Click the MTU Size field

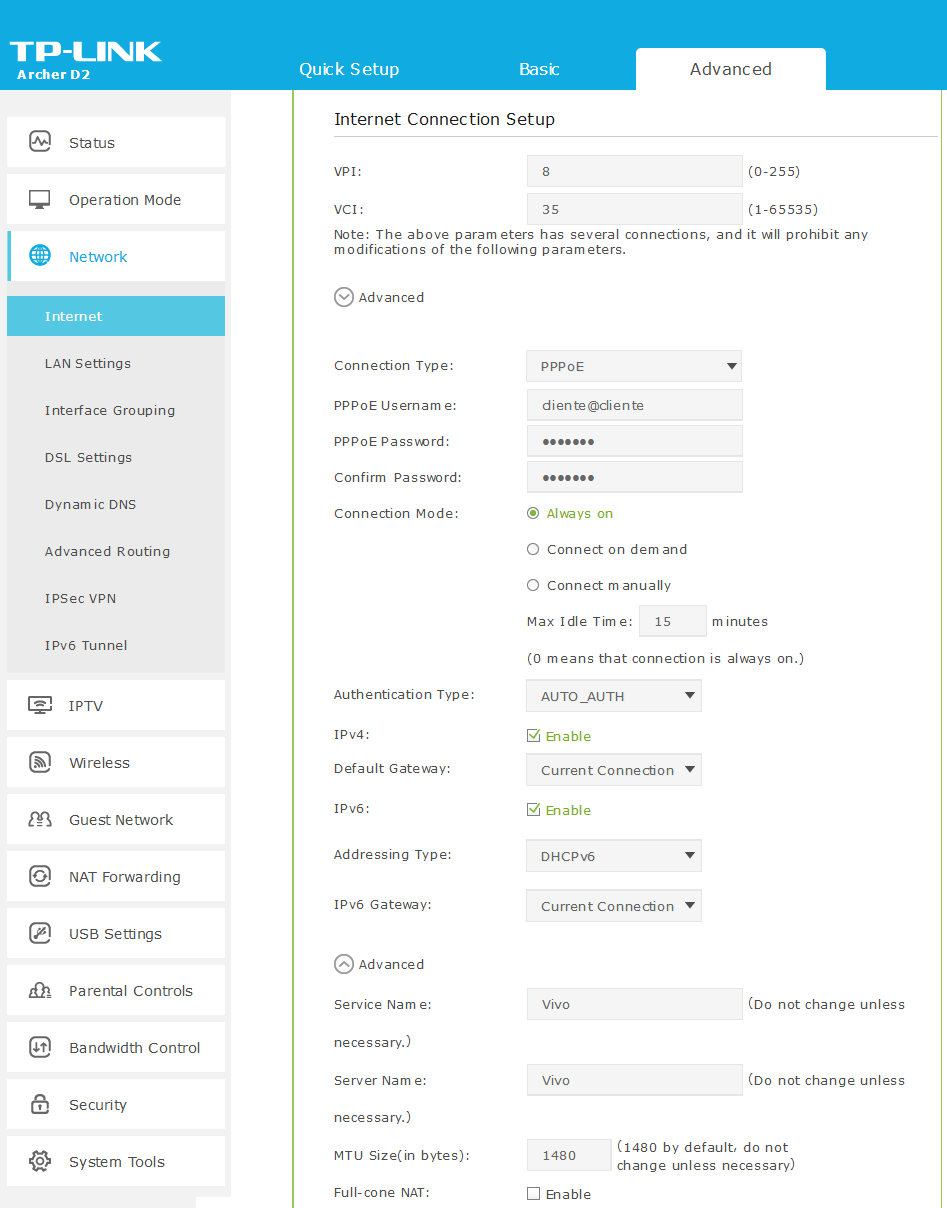click(x=568, y=1155)
